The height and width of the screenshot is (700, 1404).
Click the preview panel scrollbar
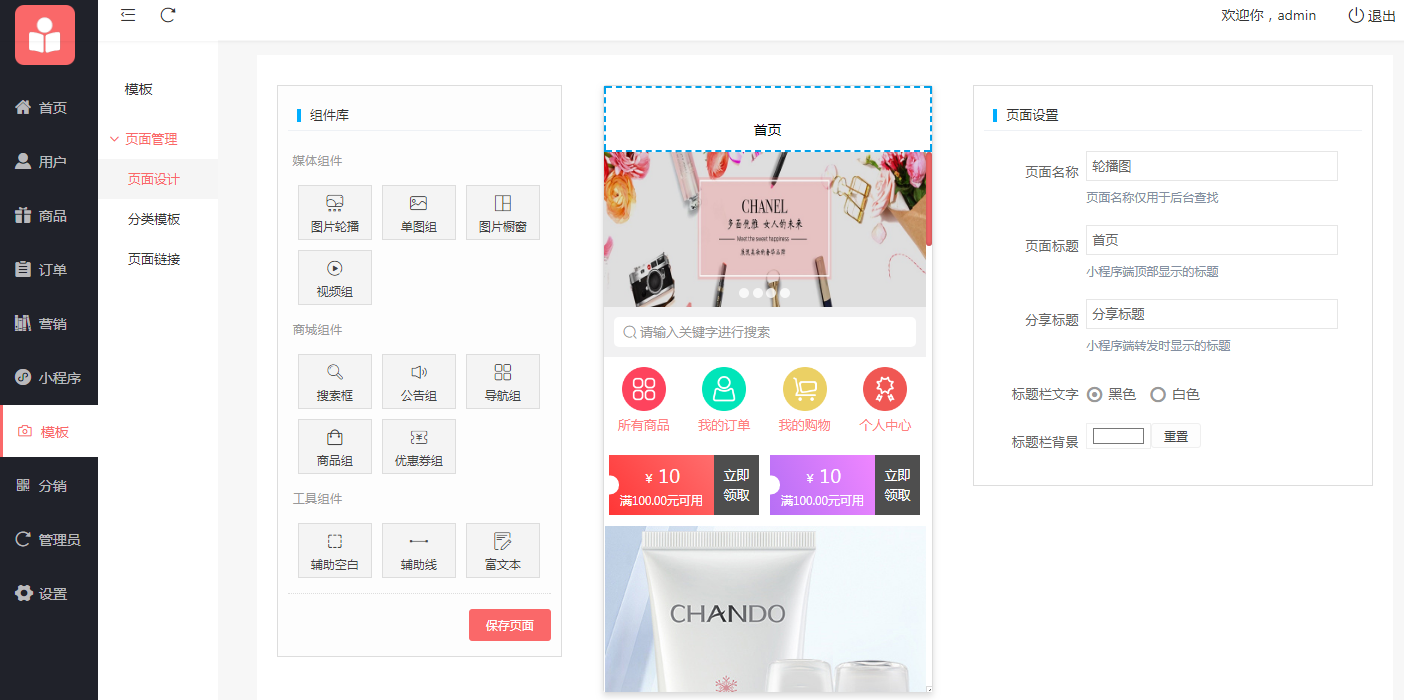click(x=929, y=199)
